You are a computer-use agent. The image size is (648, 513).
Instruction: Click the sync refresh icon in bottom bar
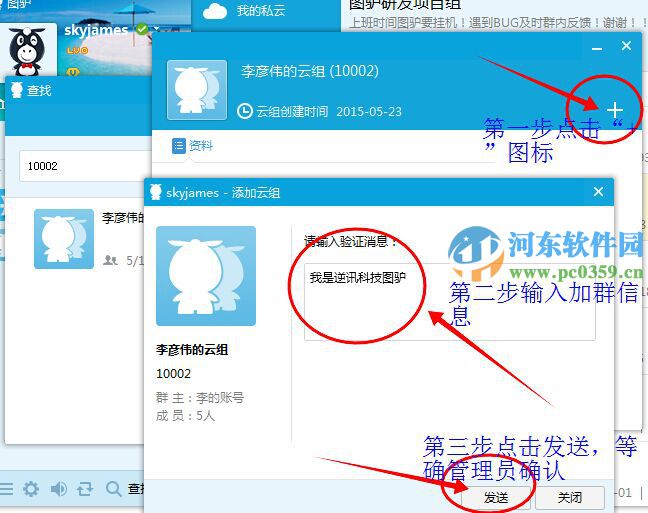85,489
